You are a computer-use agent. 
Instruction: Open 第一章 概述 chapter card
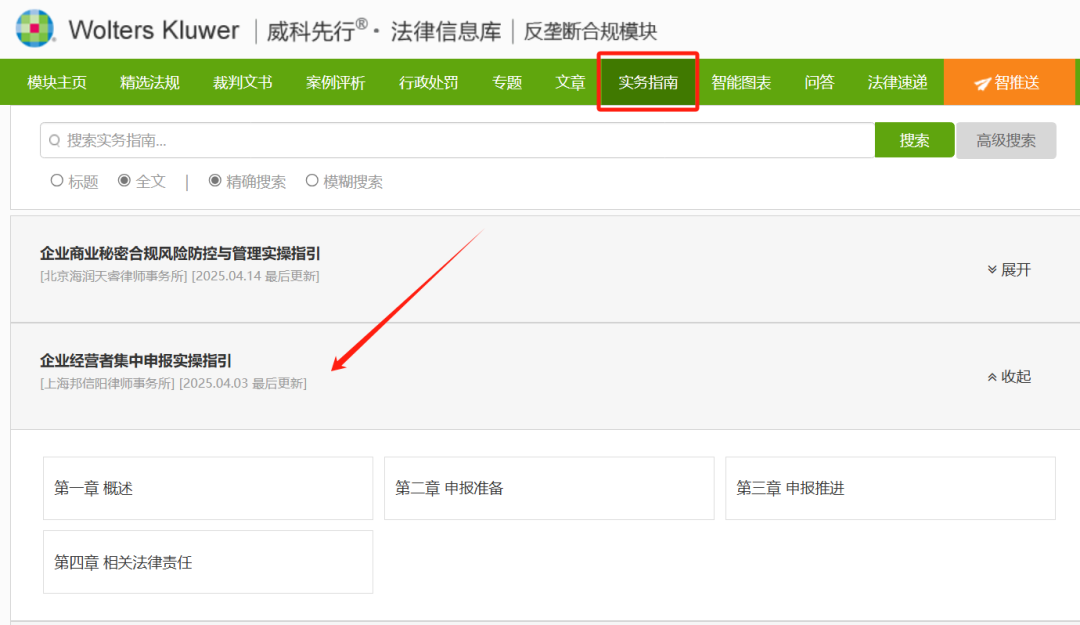point(207,488)
